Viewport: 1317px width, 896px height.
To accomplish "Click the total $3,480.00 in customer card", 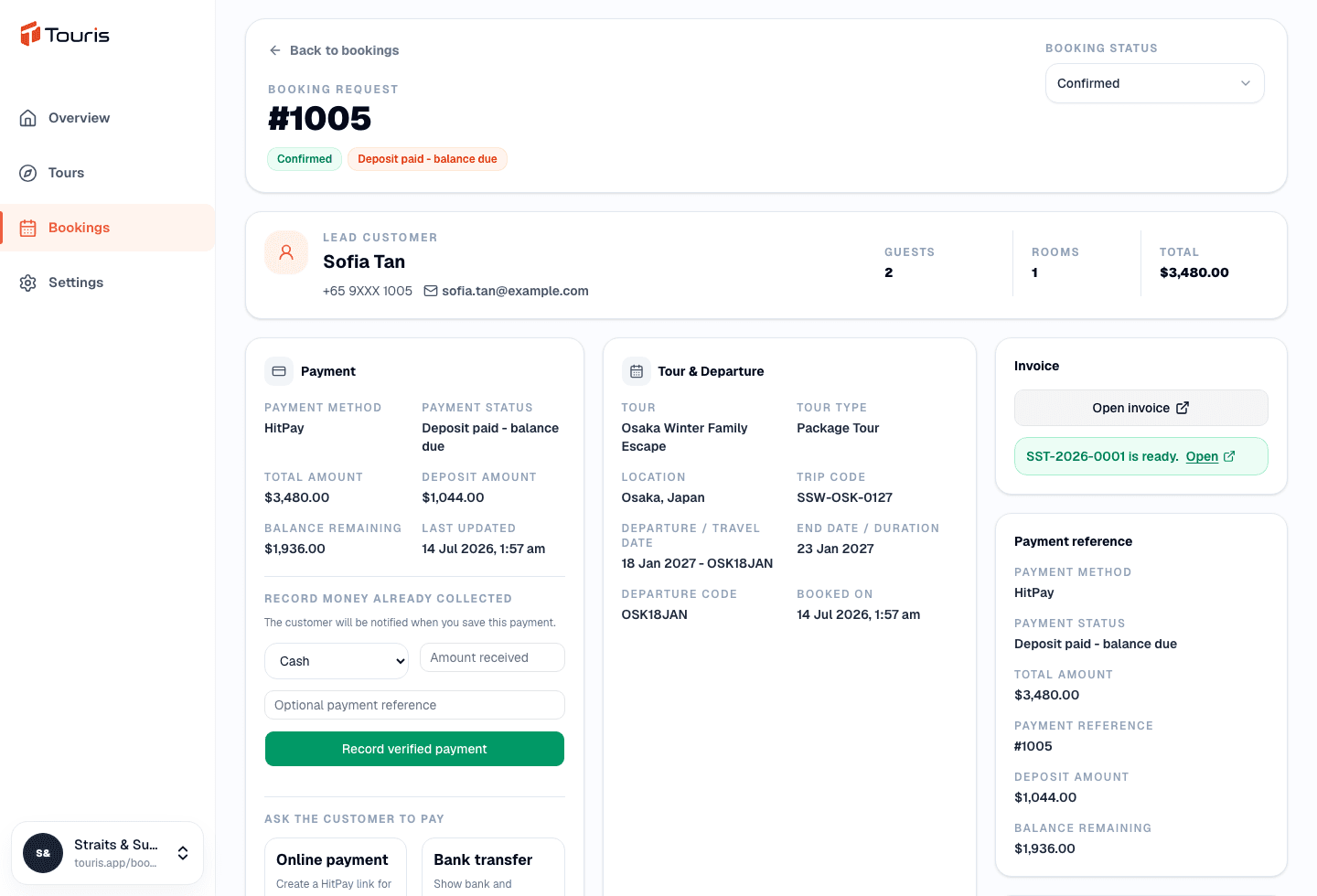I will pos(1194,272).
